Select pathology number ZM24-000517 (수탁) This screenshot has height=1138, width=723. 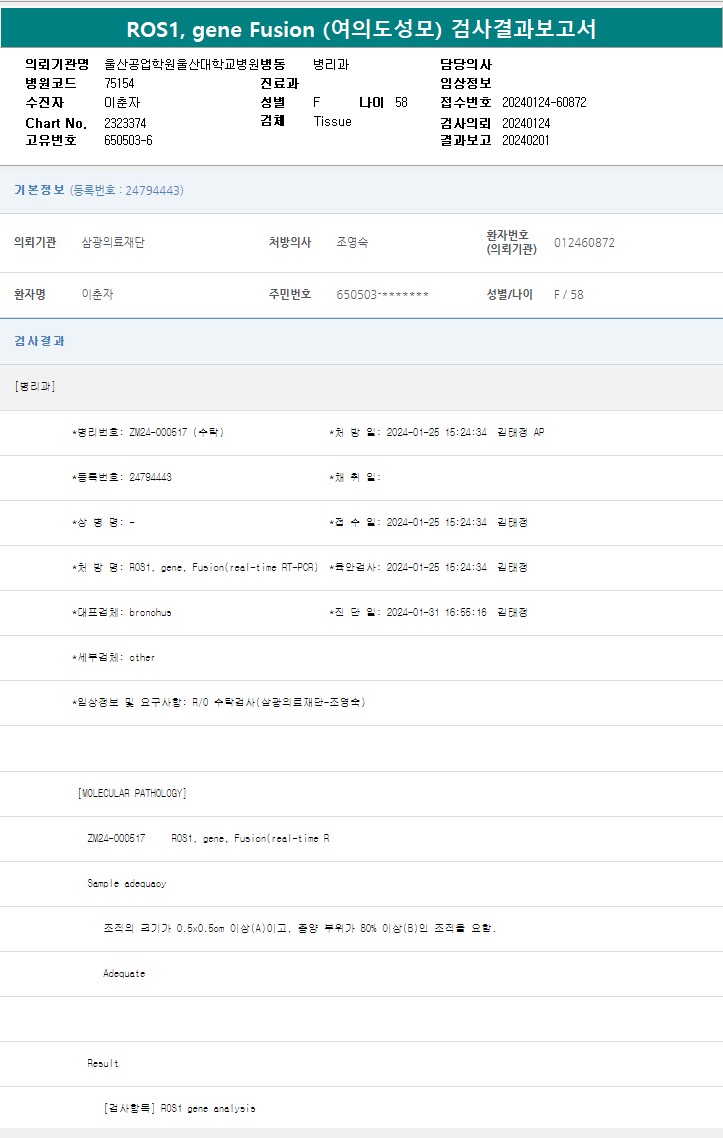click(176, 432)
